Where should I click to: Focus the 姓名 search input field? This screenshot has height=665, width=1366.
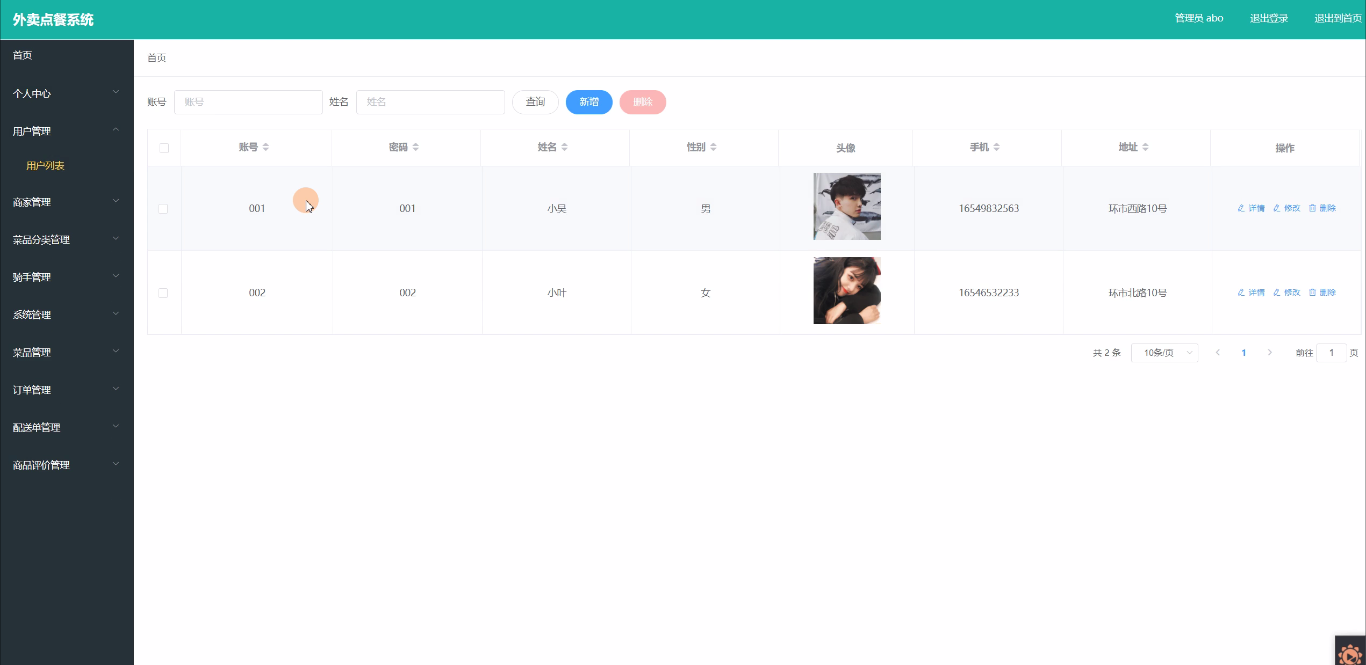tap(430, 102)
